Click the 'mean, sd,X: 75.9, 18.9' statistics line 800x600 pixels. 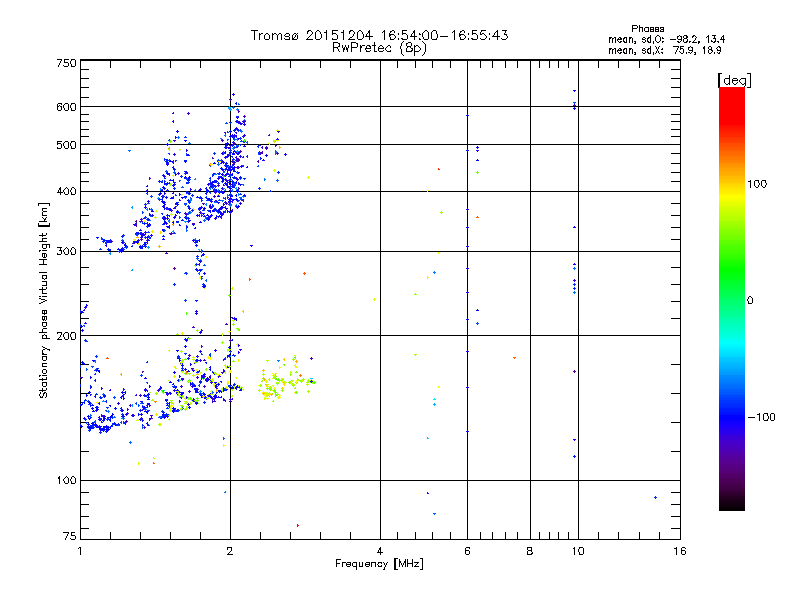click(x=664, y=50)
